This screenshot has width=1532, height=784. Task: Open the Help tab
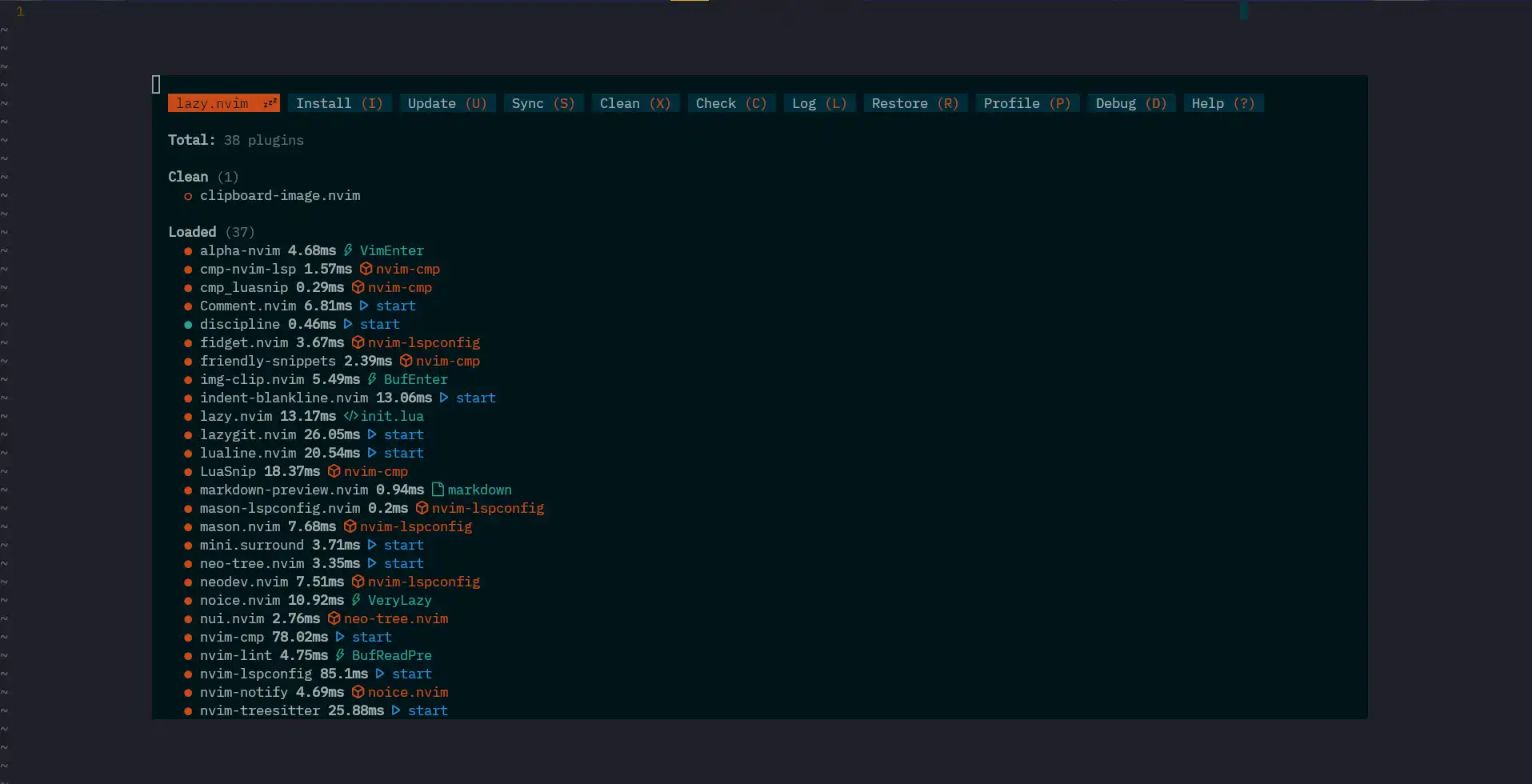[1222, 102]
